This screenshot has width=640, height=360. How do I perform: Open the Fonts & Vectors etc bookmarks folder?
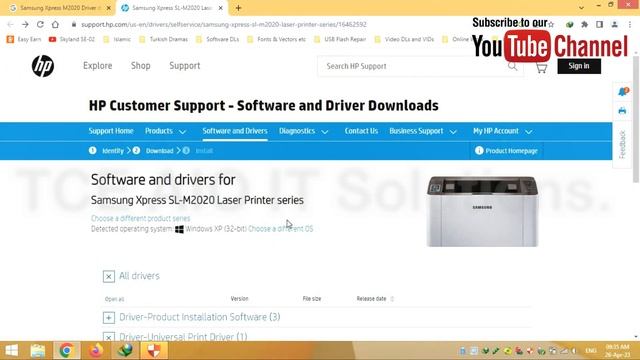tap(276, 39)
